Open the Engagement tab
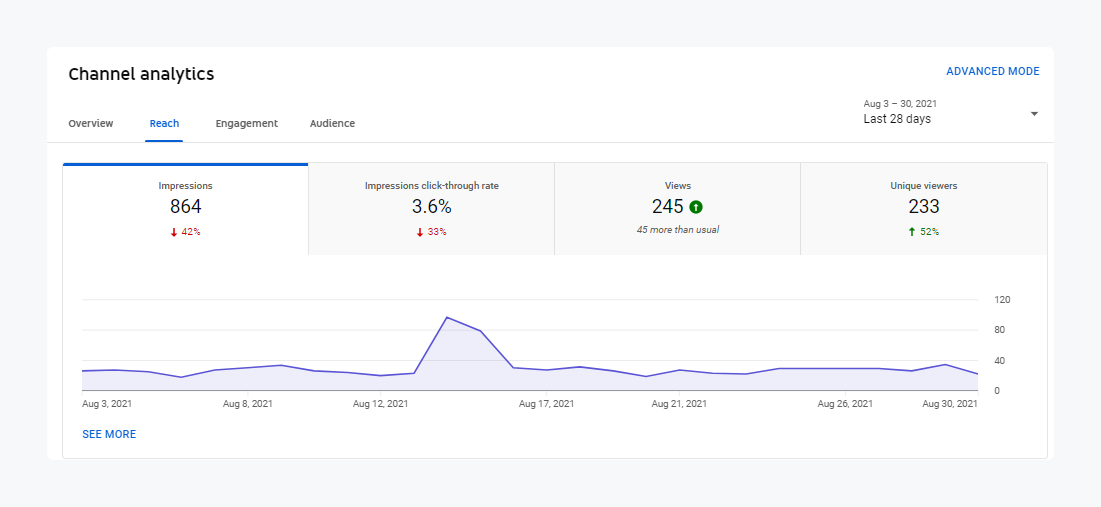Image resolution: width=1101 pixels, height=507 pixels. click(246, 124)
